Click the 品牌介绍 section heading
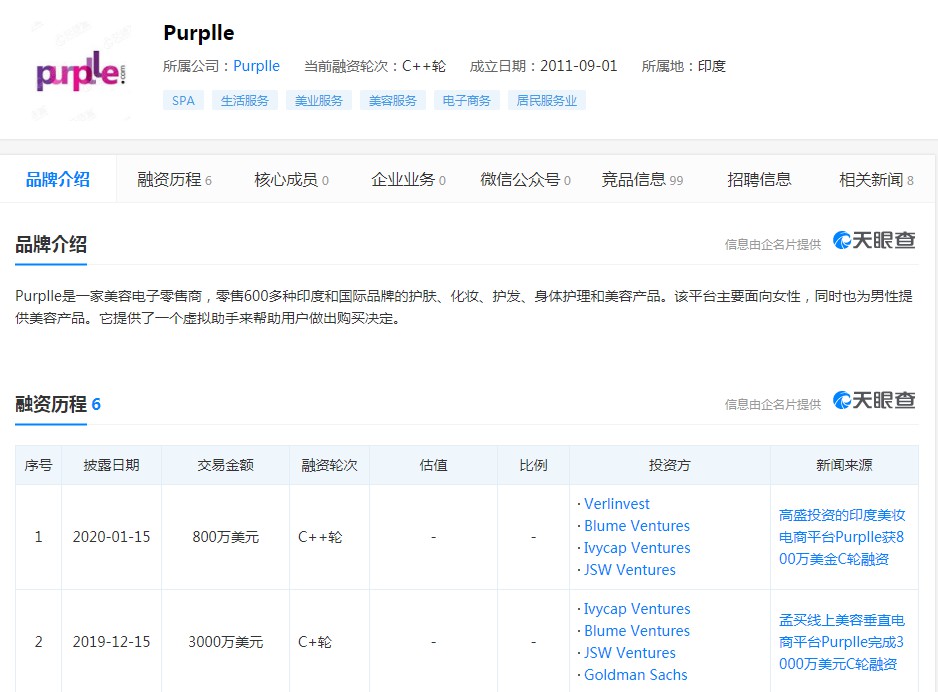938x692 pixels. [51, 244]
